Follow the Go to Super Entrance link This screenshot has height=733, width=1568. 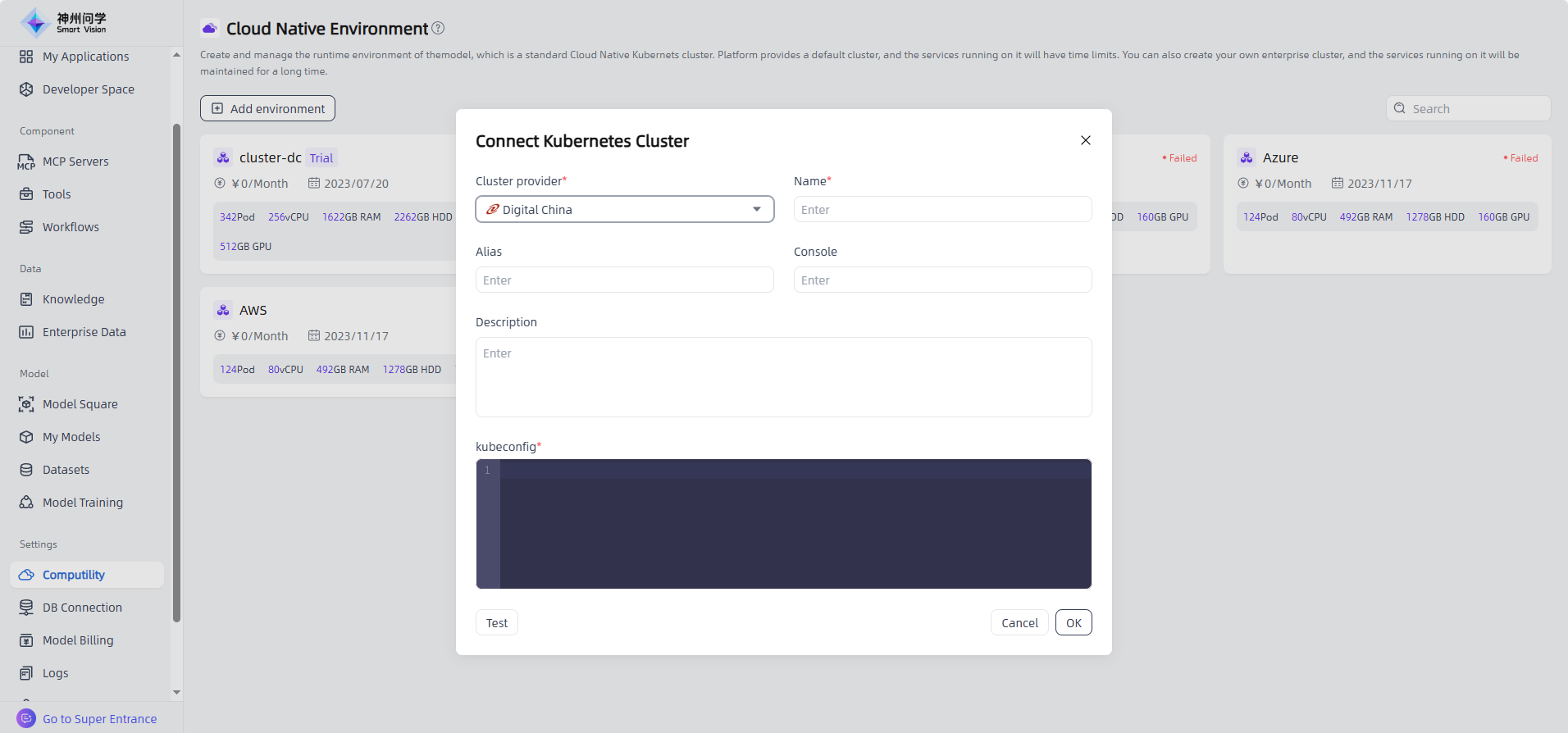tap(99, 719)
